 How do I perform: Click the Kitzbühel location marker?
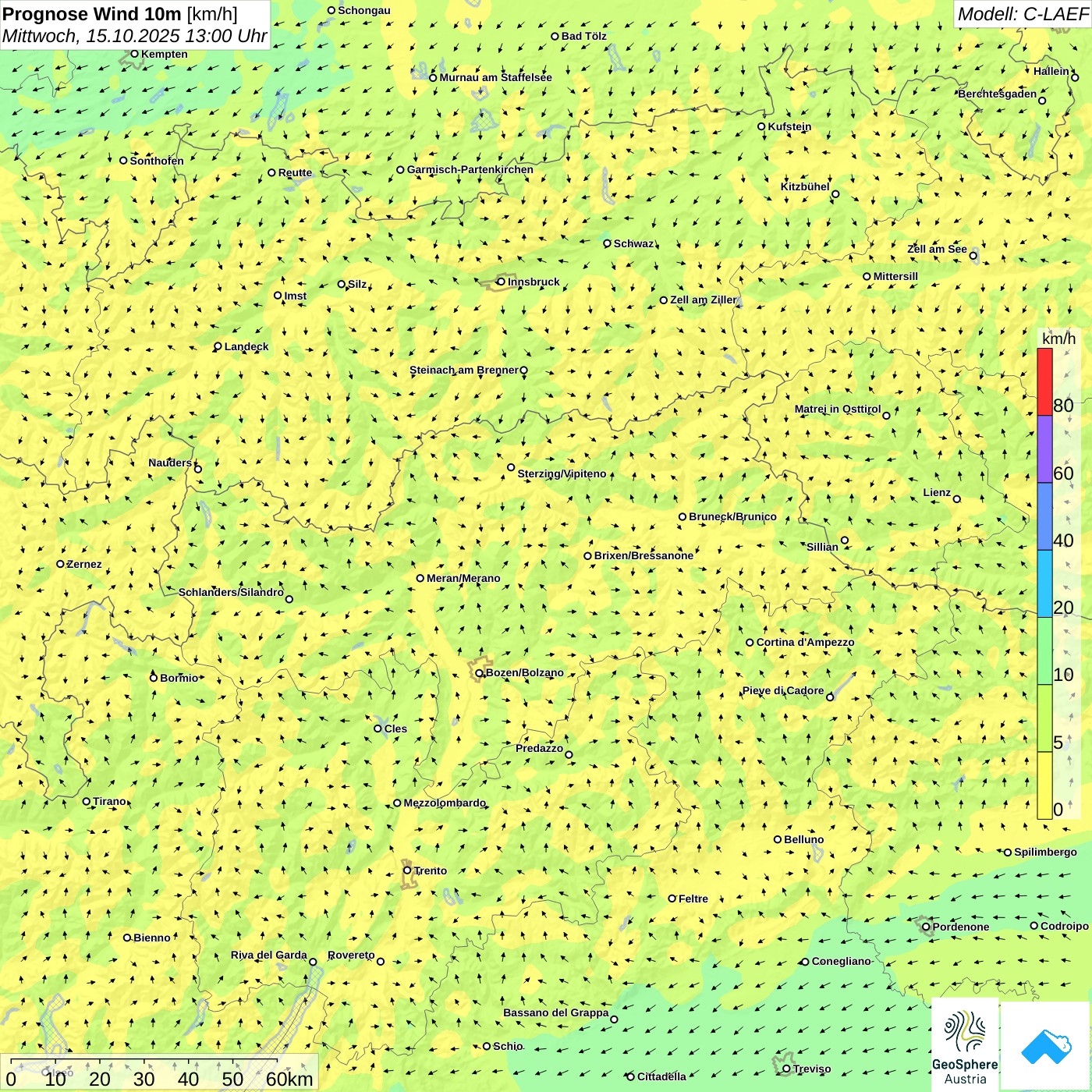[x=835, y=193]
